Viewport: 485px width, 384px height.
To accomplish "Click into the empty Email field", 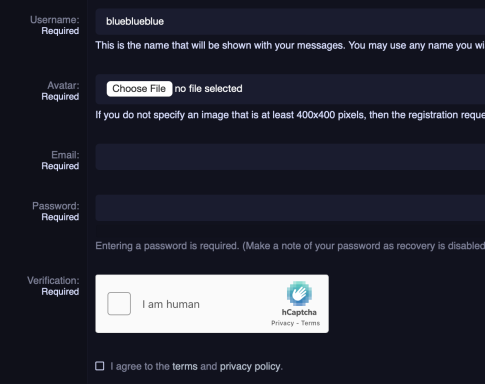I will 290,157.
